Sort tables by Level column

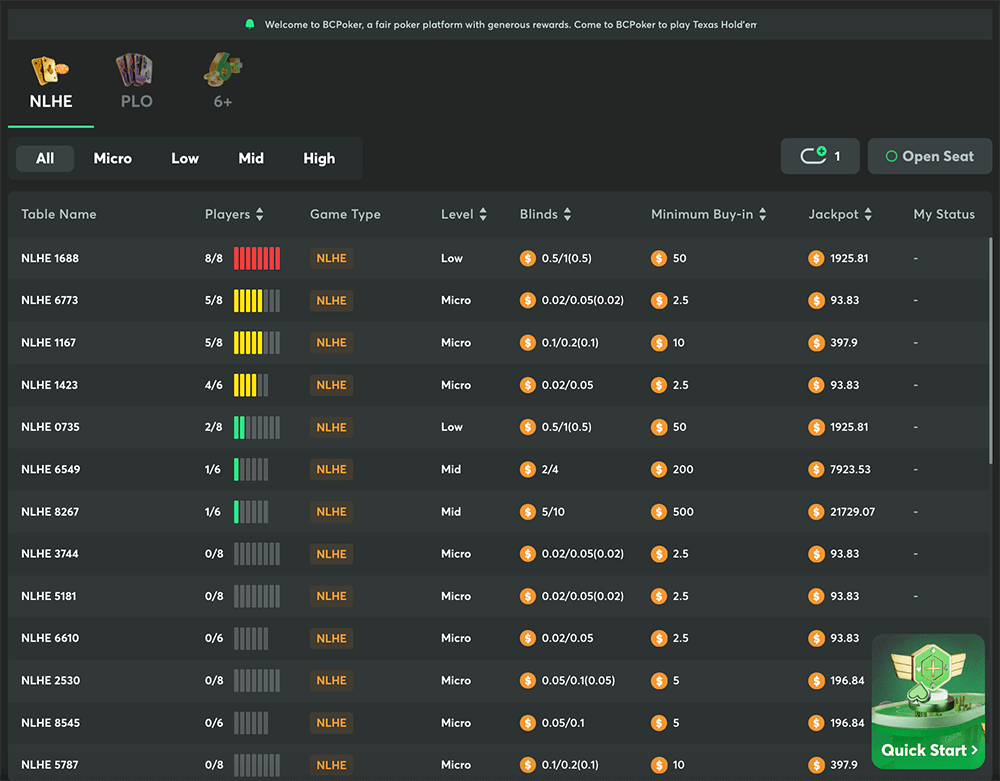[x=483, y=214]
